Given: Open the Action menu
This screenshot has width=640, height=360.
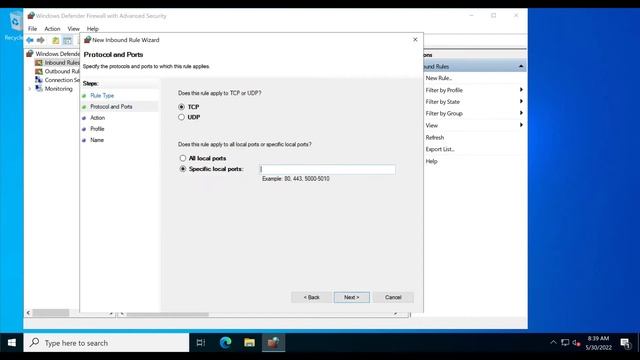Looking at the screenshot, I should [52, 29].
